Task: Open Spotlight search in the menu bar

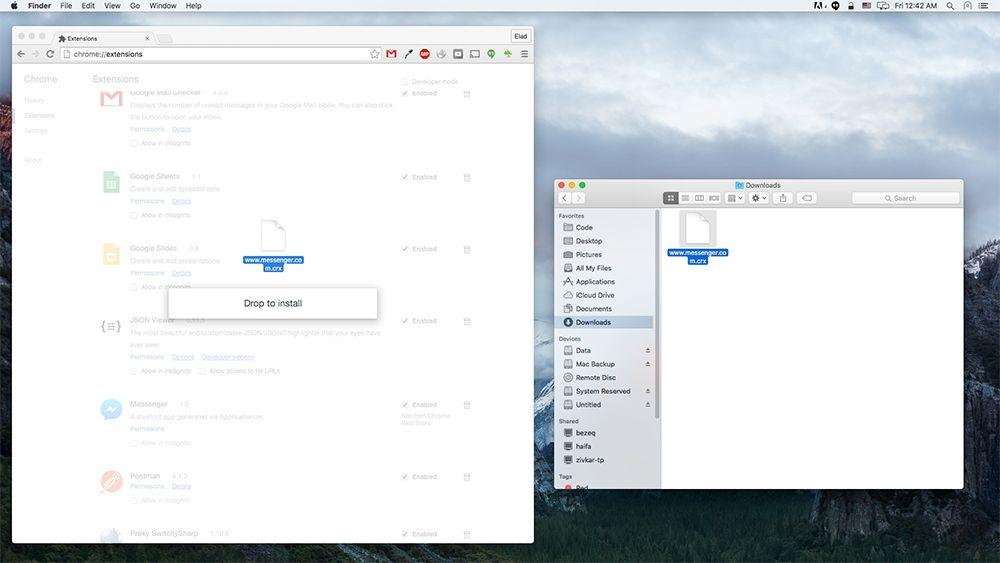Action: point(950,6)
